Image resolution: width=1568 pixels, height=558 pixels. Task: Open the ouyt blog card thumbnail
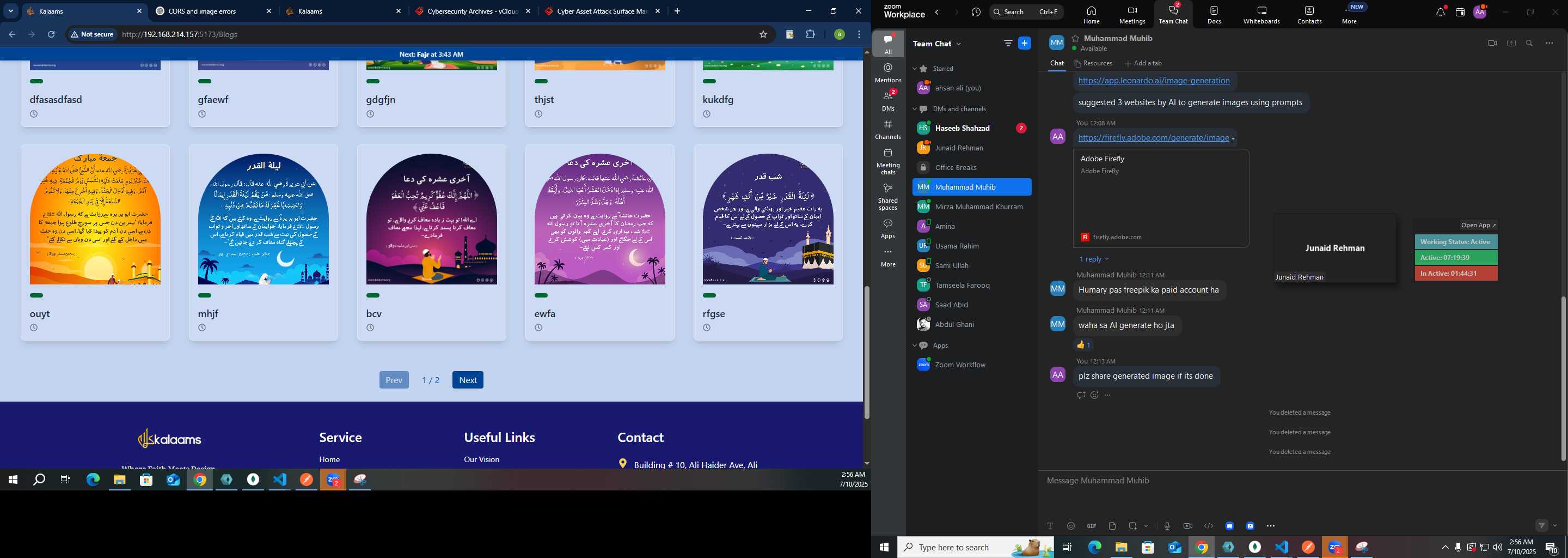[95, 219]
